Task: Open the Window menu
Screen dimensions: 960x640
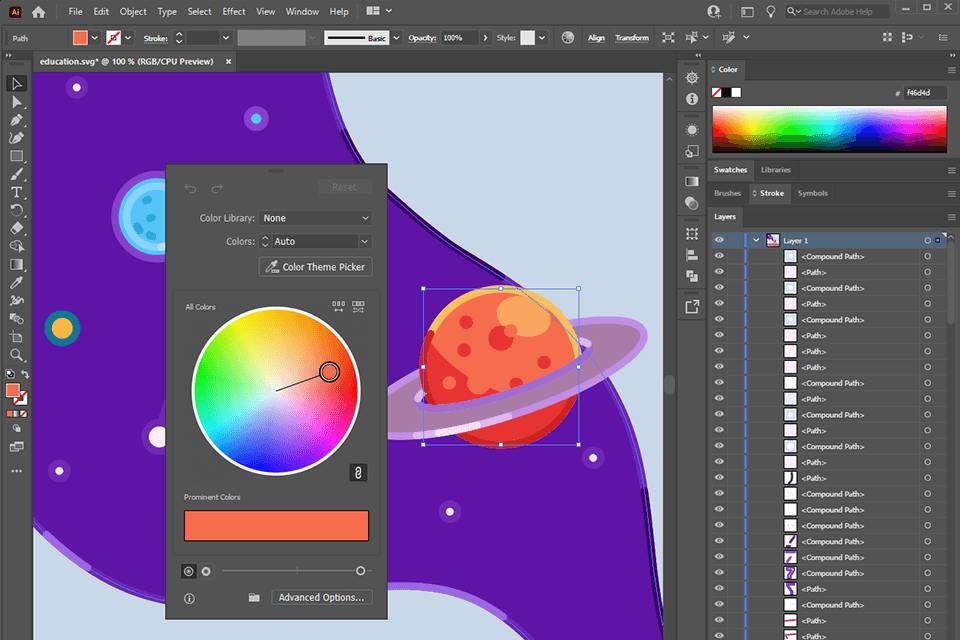Action: click(x=302, y=12)
